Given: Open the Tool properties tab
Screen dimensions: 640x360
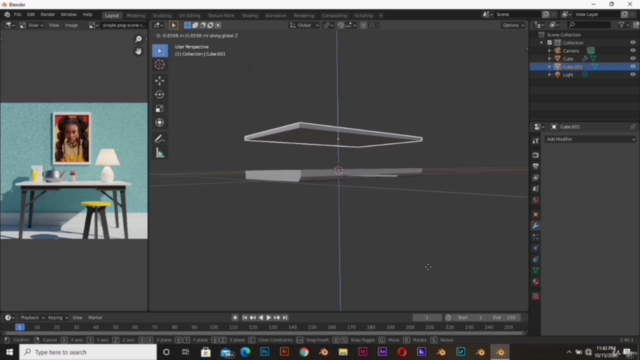Looking at the screenshot, I should pos(536,141).
